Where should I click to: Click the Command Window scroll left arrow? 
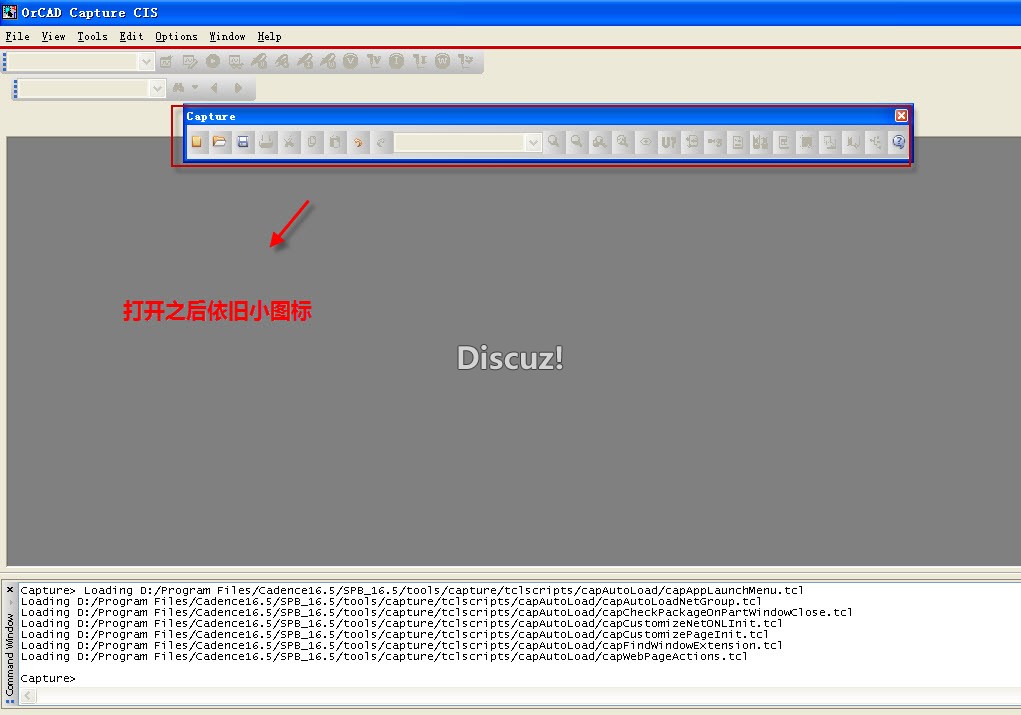click(x=28, y=696)
